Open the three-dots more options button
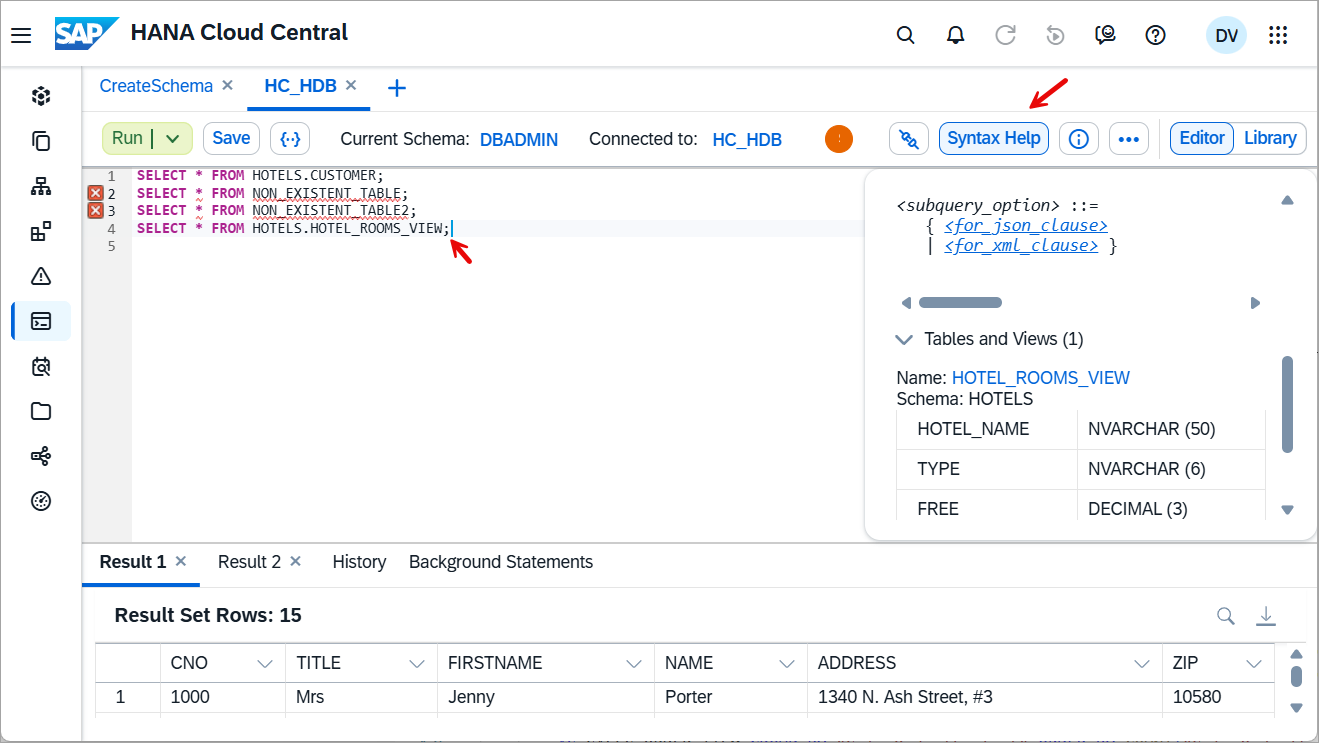The height and width of the screenshot is (743, 1319). [x=1128, y=139]
